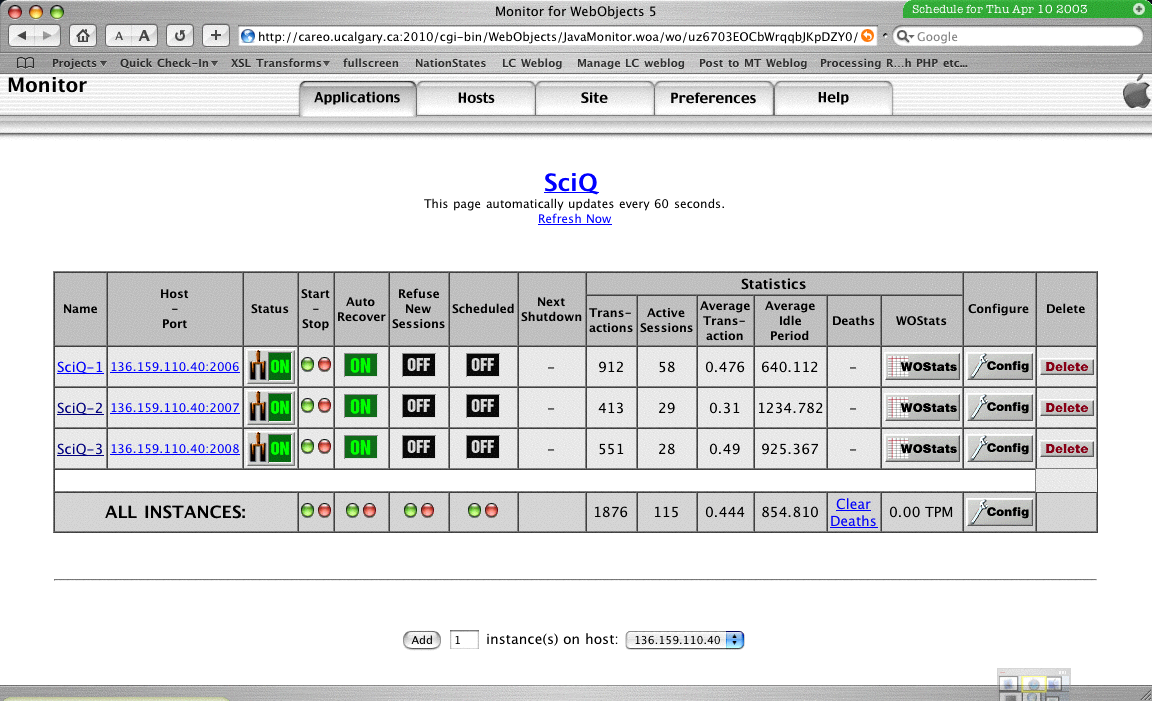The image size is (1152, 701).
Task: Toggle Scheduled for SciQ-3
Action: 483,447
